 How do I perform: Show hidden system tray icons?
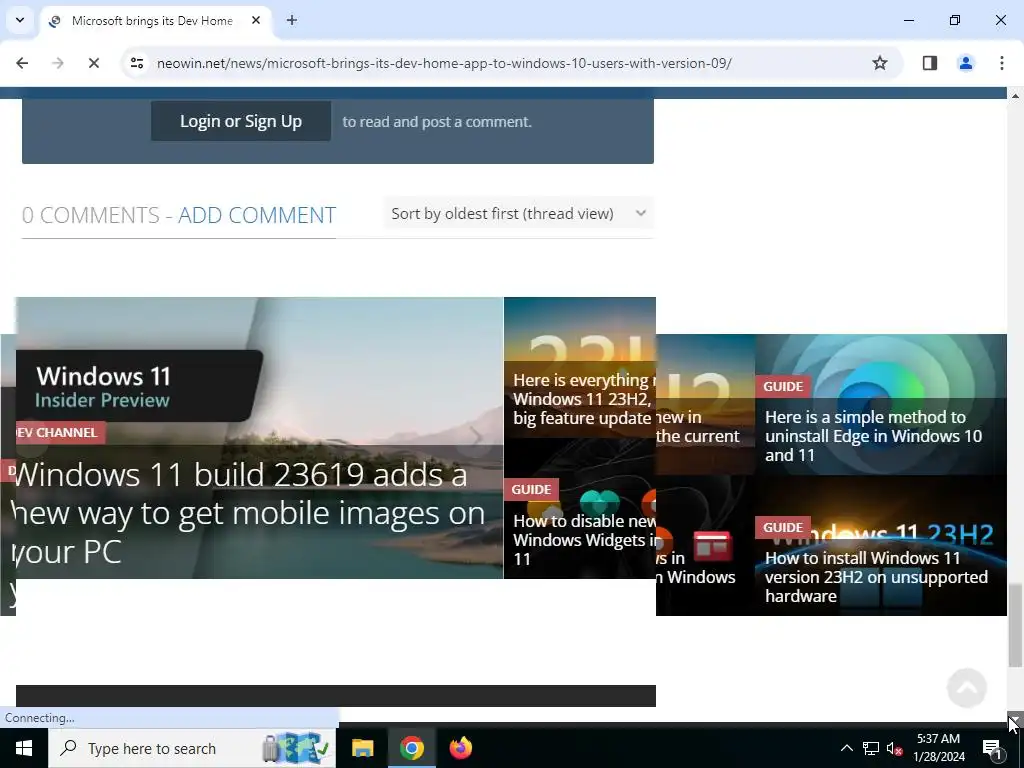(846, 748)
